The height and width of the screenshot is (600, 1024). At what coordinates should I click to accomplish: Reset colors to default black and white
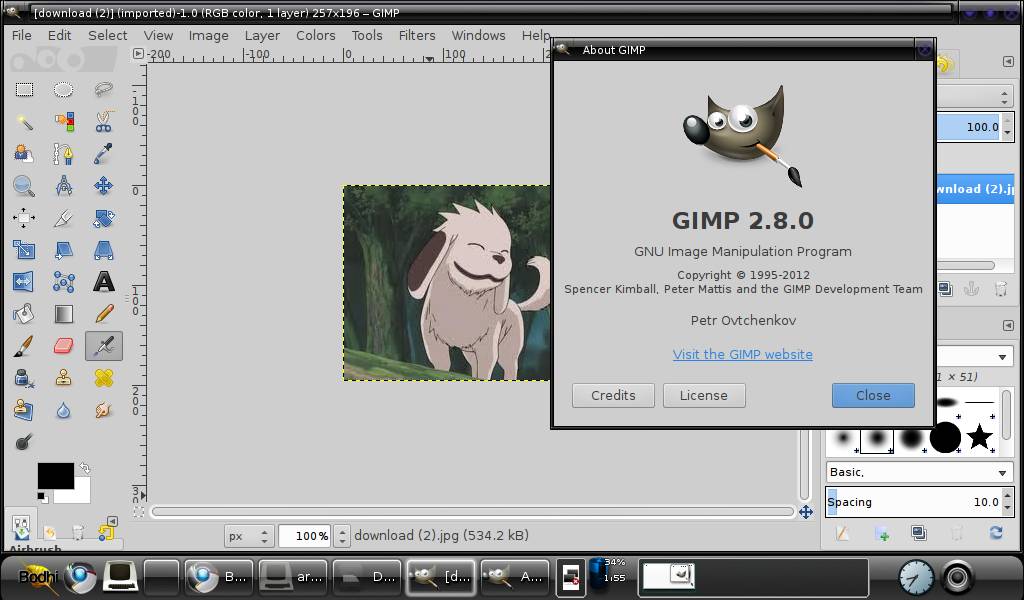click(41, 497)
